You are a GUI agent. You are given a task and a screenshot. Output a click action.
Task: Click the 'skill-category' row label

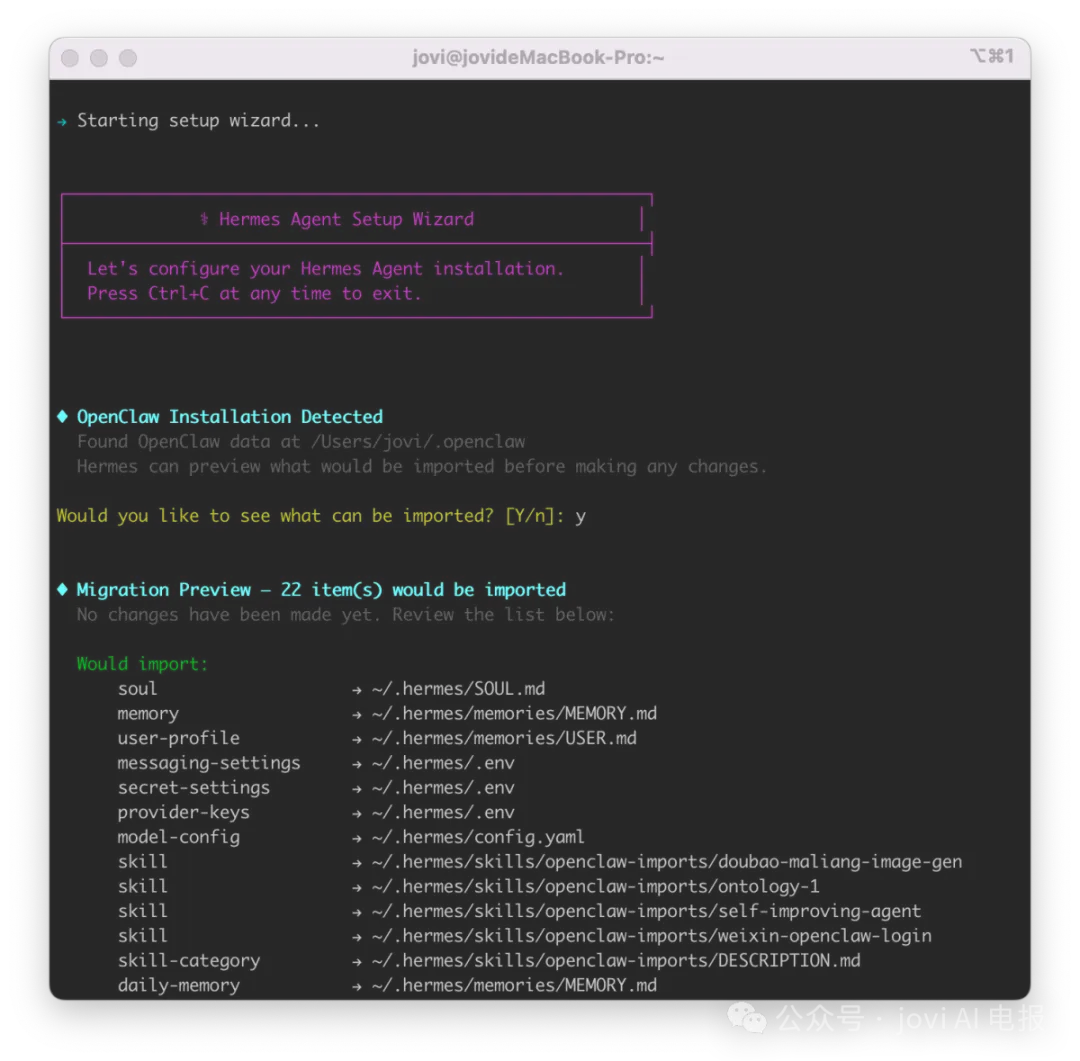click(x=189, y=961)
